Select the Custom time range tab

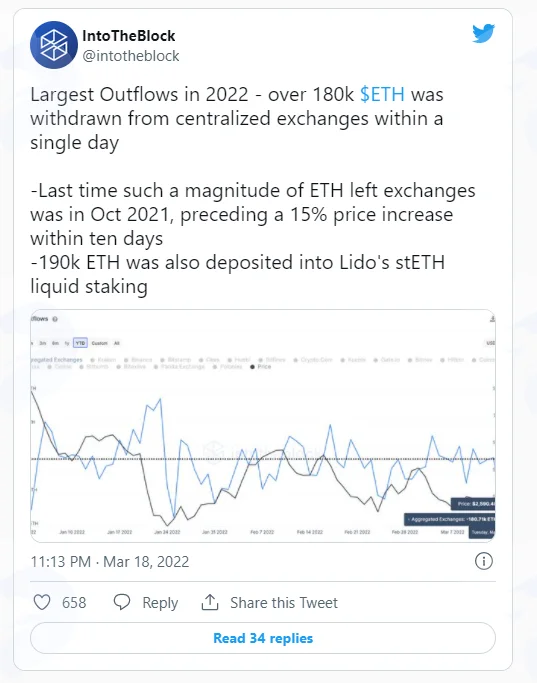pos(99,343)
